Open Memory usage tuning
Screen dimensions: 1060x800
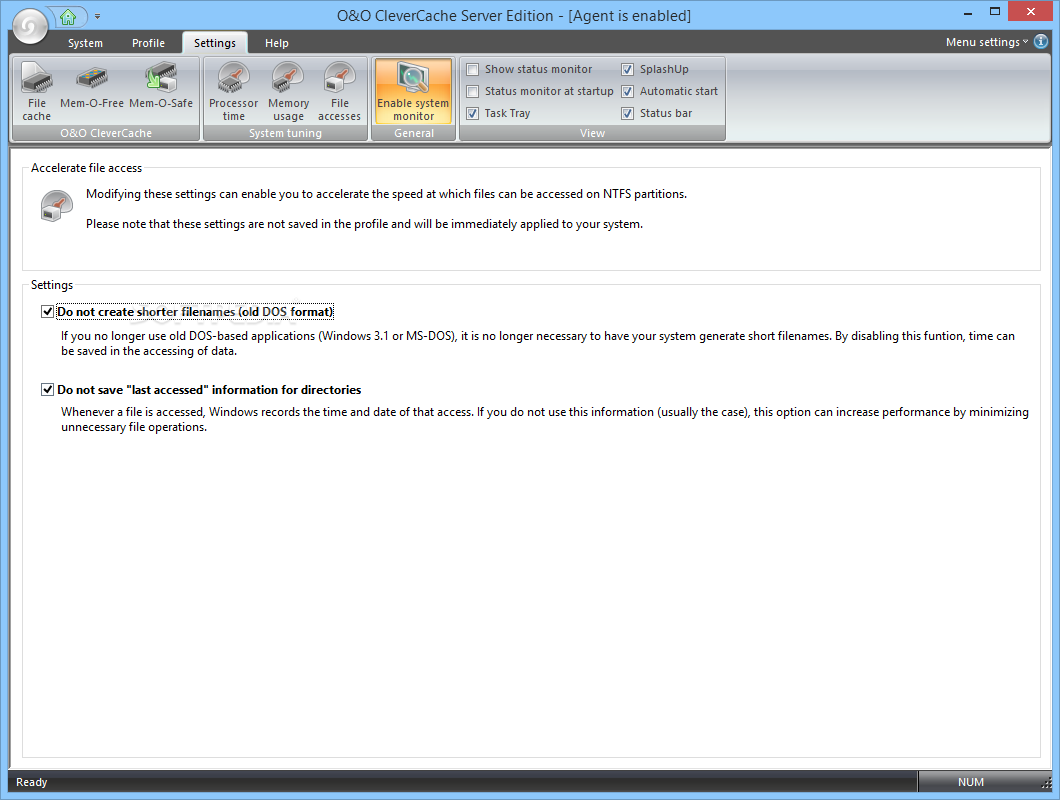288,91
